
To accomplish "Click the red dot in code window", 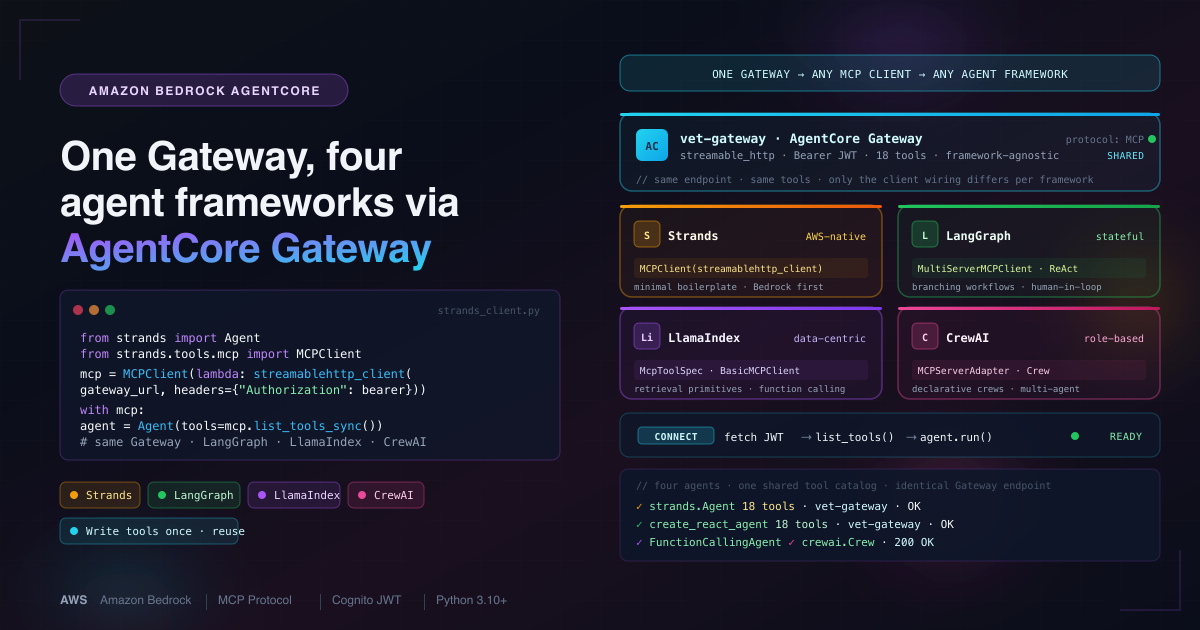I will [x=78, y=310].
